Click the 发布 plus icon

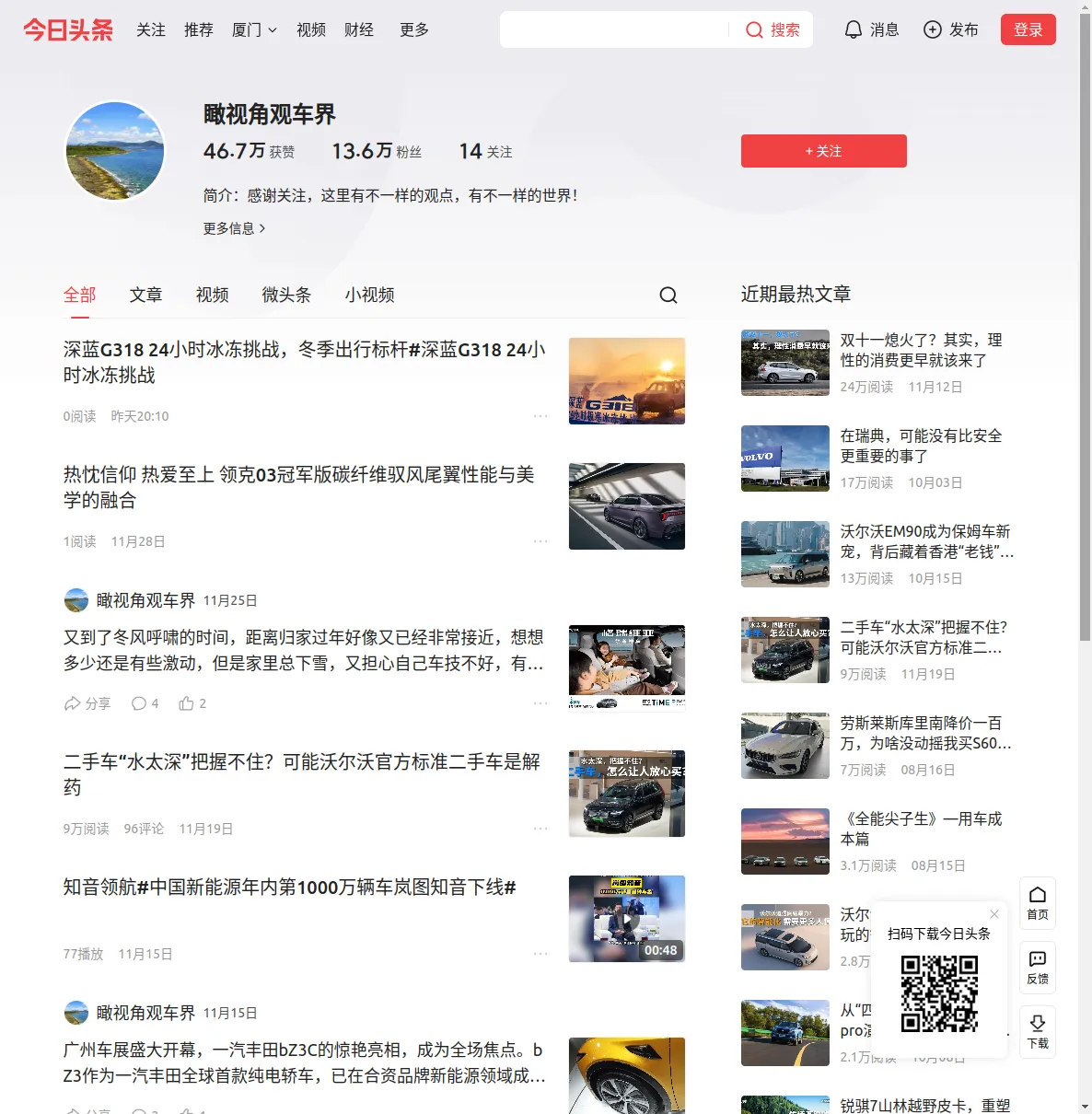933,29
